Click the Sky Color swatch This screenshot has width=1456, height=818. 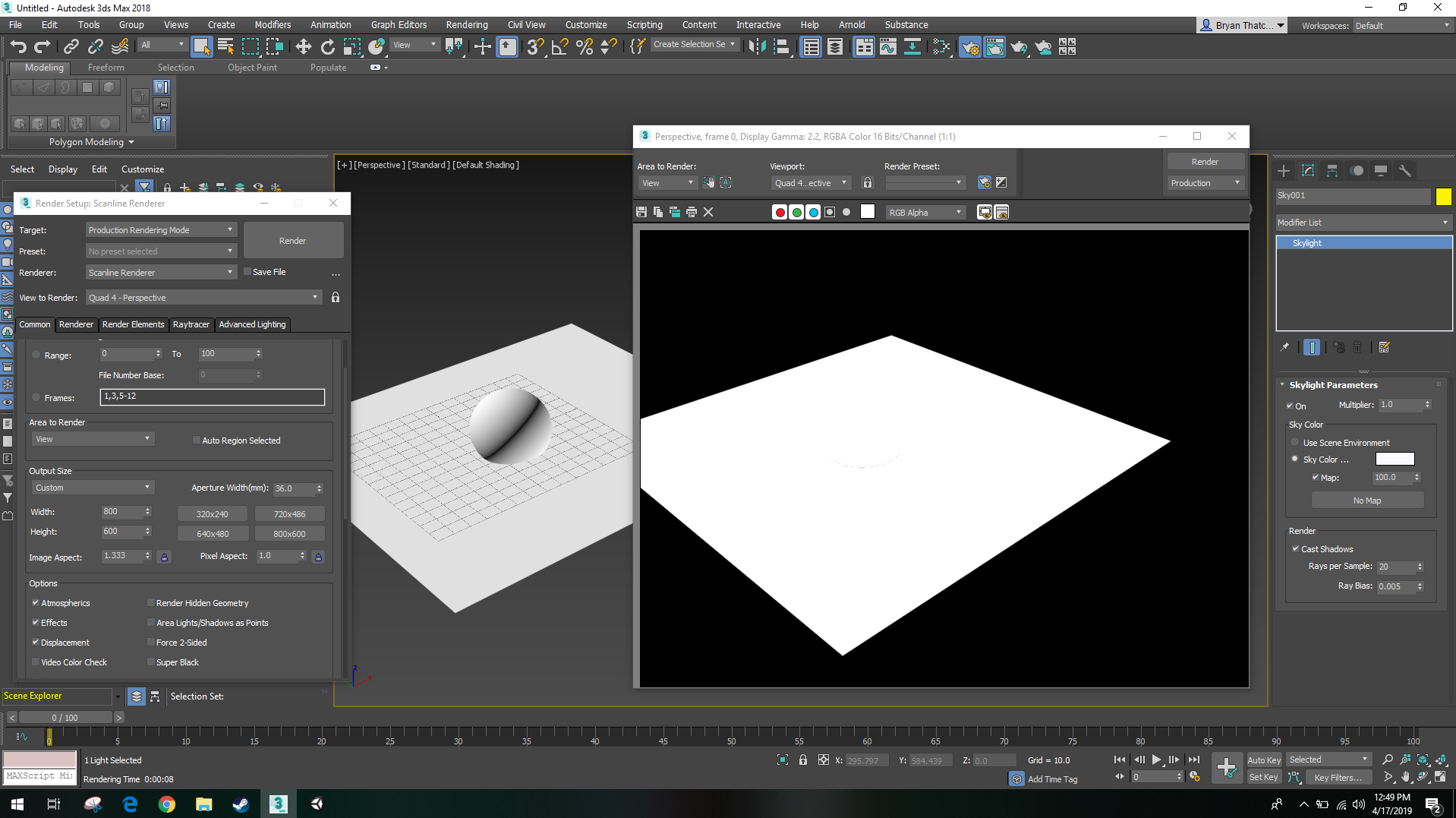point(1395,459)
